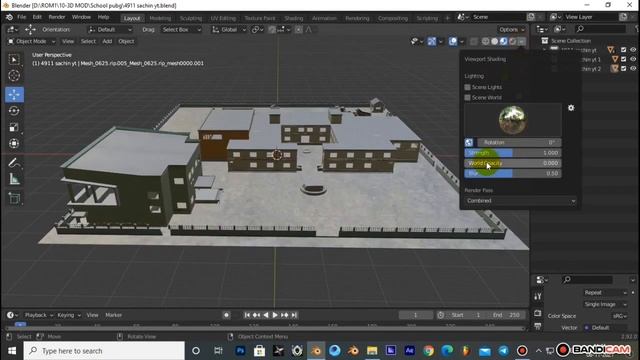Open the Window menu
640x360 pixels.
click(81, 17)
